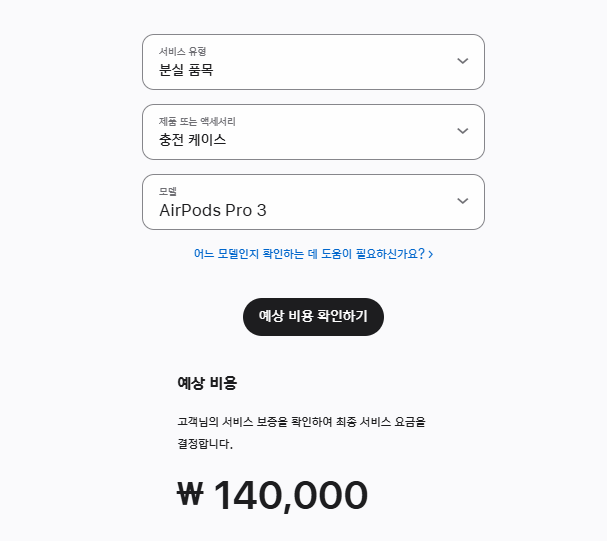Click the chevron in the 분실 품목 field
Image resolution: width=607 pixels, height=541 pixels.
462,61
